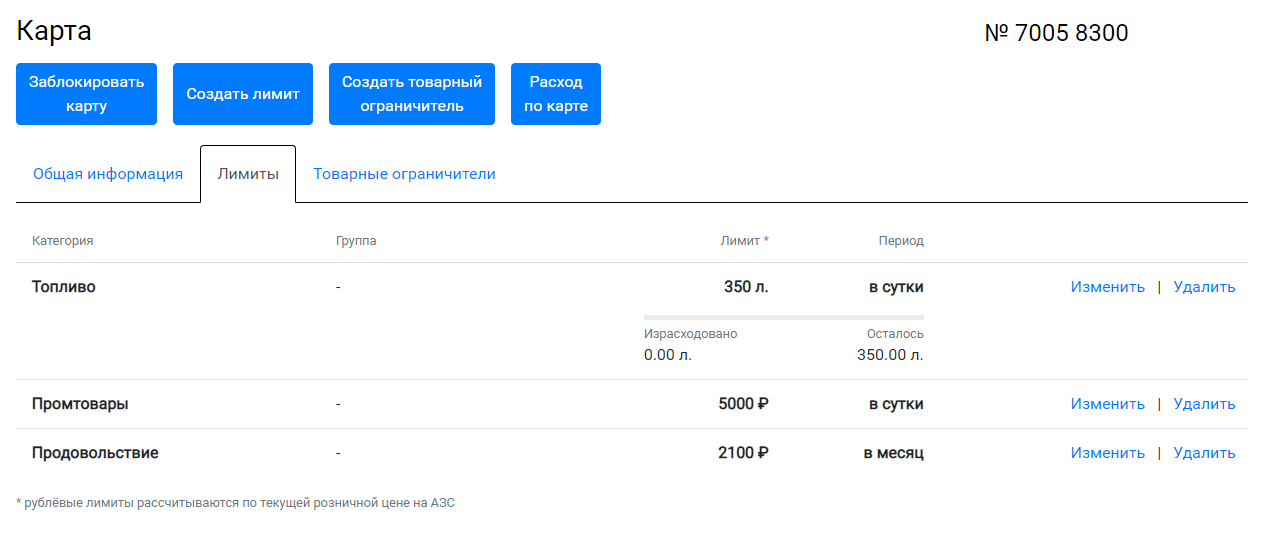The height and width of the screenshot is (545, 1270).
Task: Click Изменить for the Топливо limit
Action: click(1107, 287)
